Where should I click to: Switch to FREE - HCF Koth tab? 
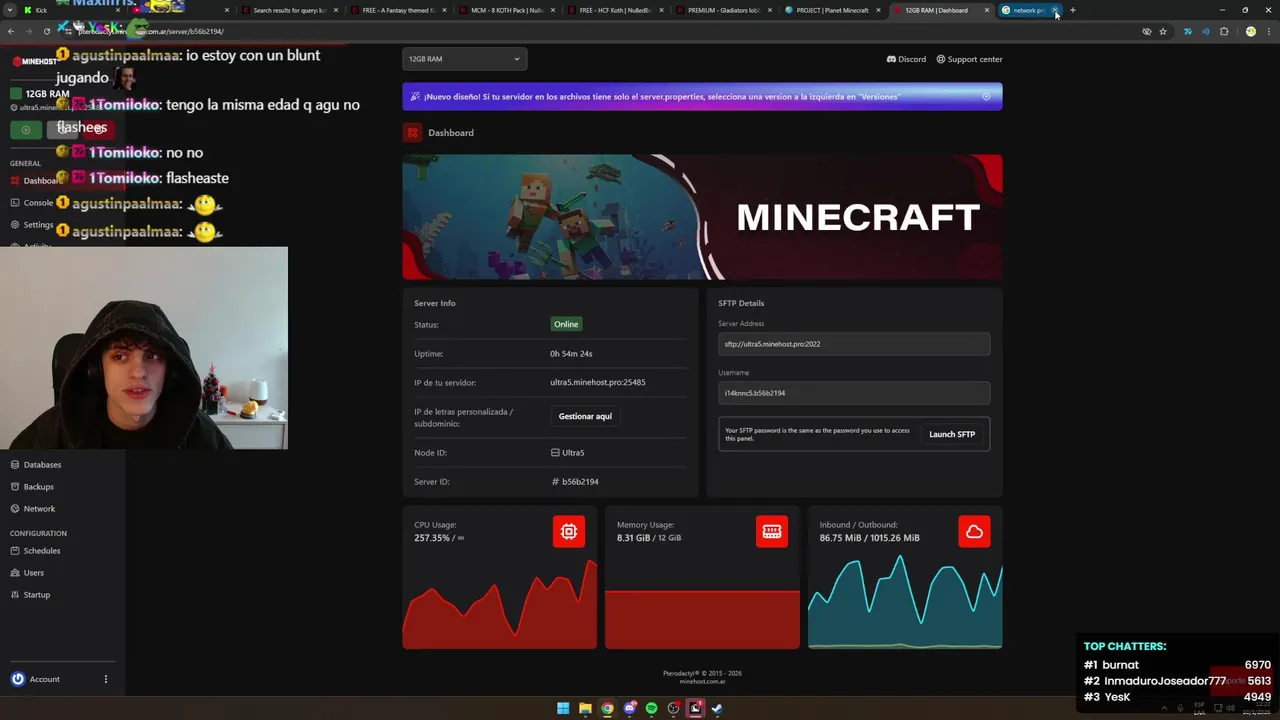point(615,10)
